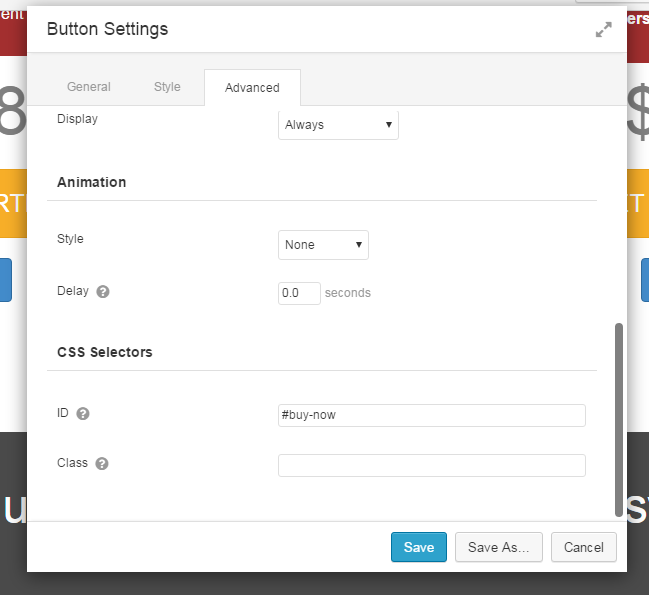This screenshot has height=595, width=649.
Task: Cancel the Button Settings dialog
Action: point(583,547)
